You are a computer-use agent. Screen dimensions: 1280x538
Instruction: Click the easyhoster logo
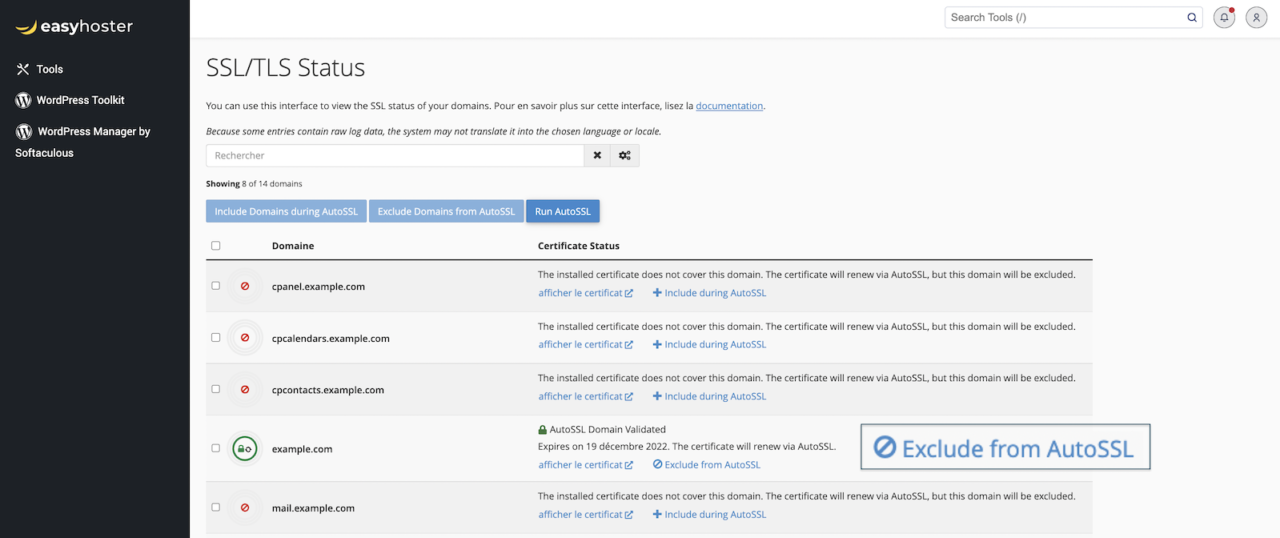click(x=74, y=27)
